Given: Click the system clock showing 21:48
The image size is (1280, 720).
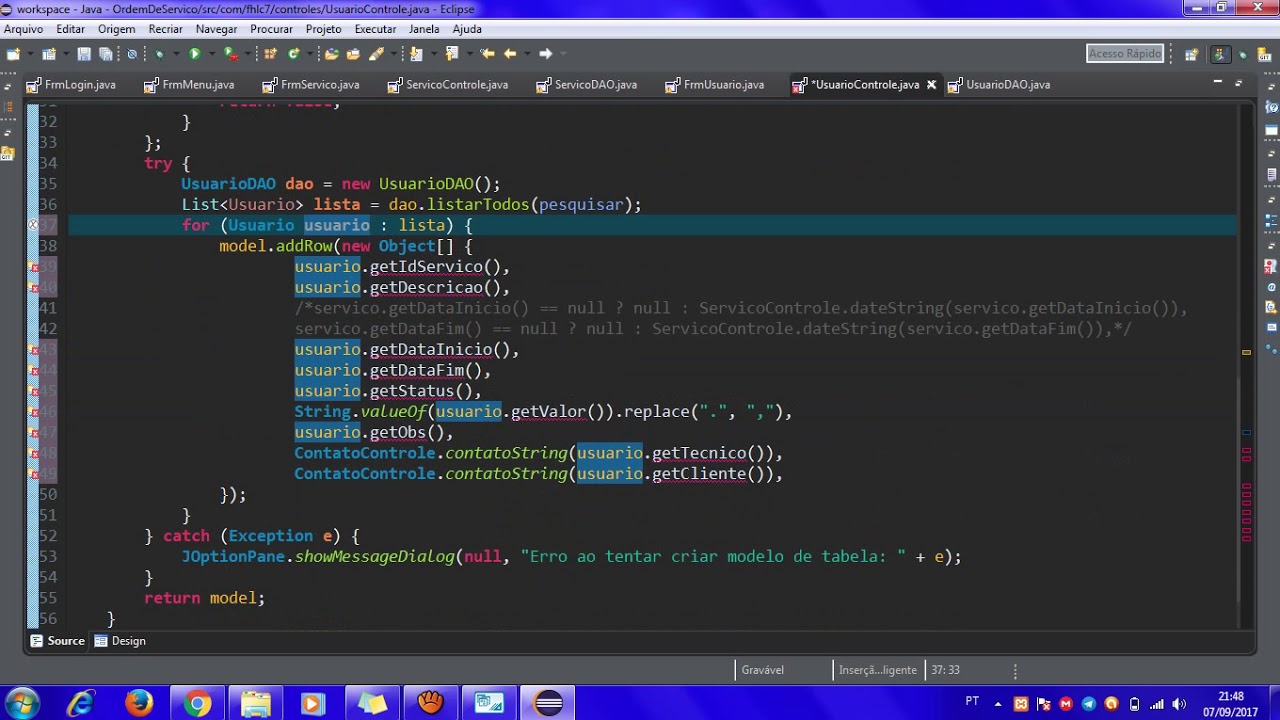Looking at the screenshot, I should pos(1231,696).
